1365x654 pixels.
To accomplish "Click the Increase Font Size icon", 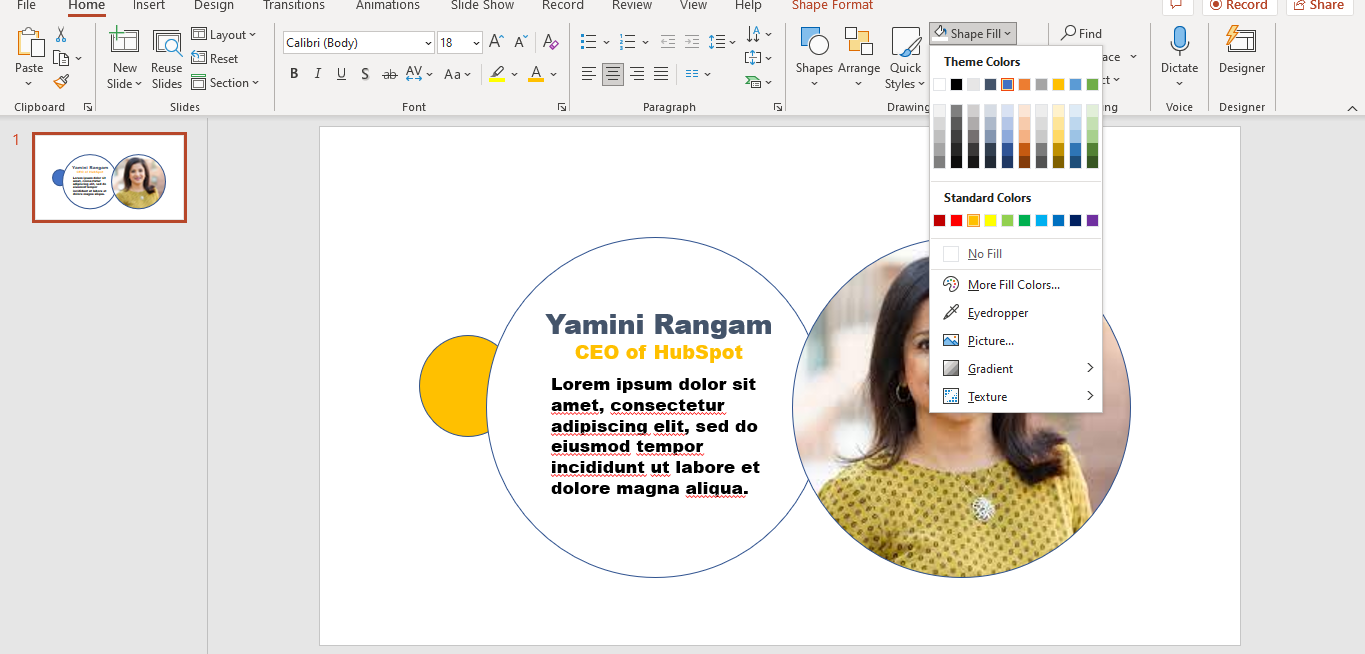I will 495,43.
